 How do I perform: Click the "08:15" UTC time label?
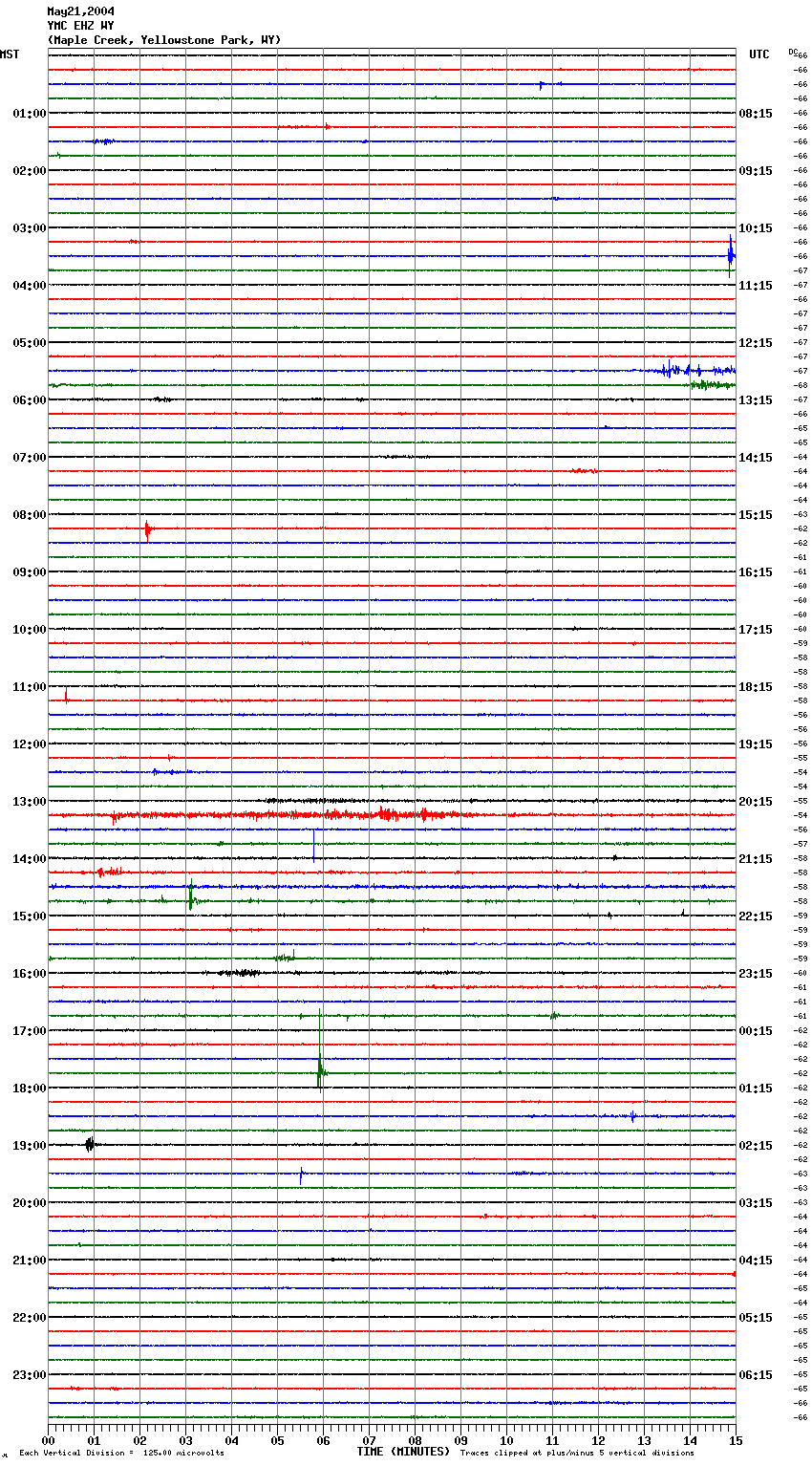(x=756, y=114)
